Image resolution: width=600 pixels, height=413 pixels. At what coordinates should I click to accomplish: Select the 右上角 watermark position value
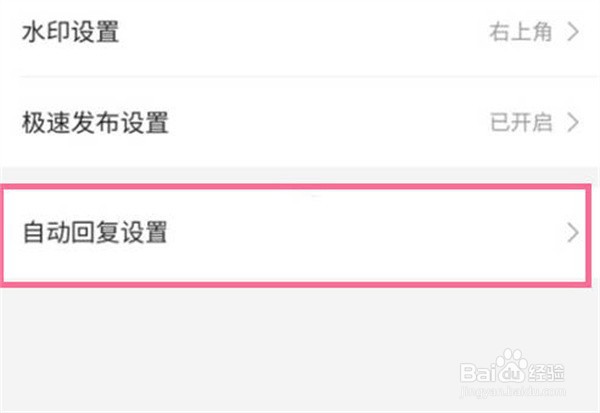pyautogui.click(x=520, y=32)
